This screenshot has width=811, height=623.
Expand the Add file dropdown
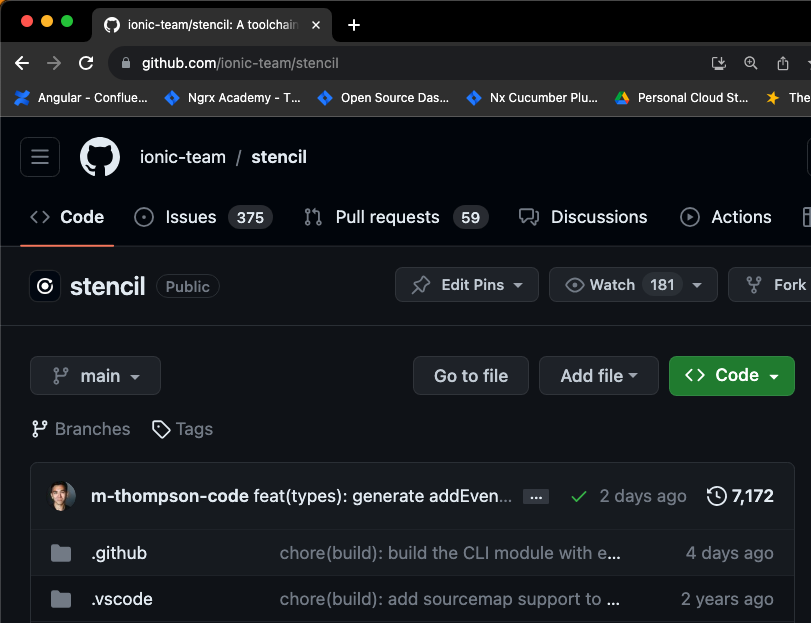[598, 375]
